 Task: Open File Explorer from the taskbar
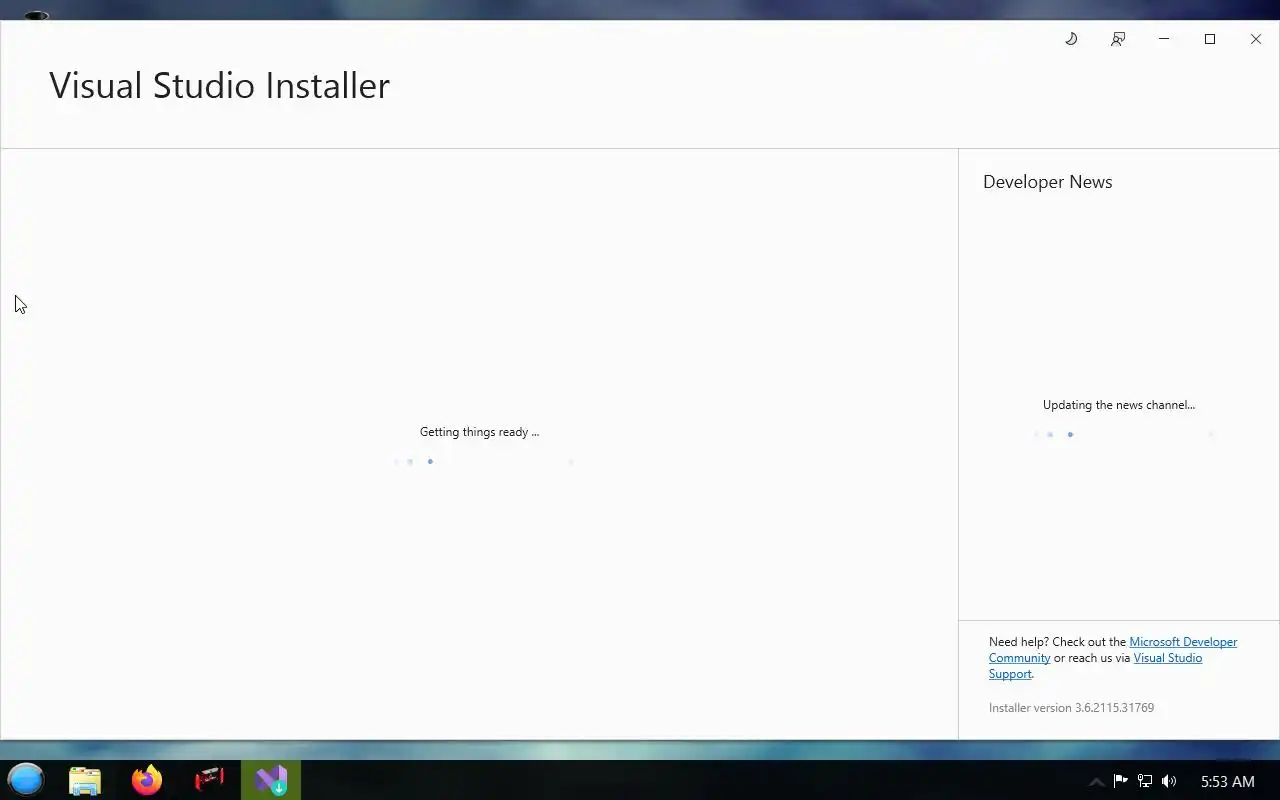(85, 780)
